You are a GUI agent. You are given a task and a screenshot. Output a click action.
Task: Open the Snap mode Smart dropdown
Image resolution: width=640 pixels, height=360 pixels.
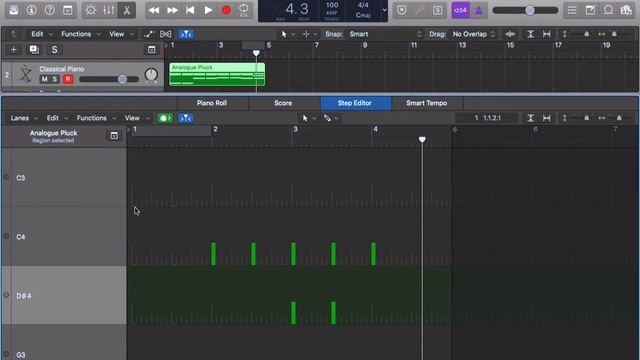(x=384, y=34)
